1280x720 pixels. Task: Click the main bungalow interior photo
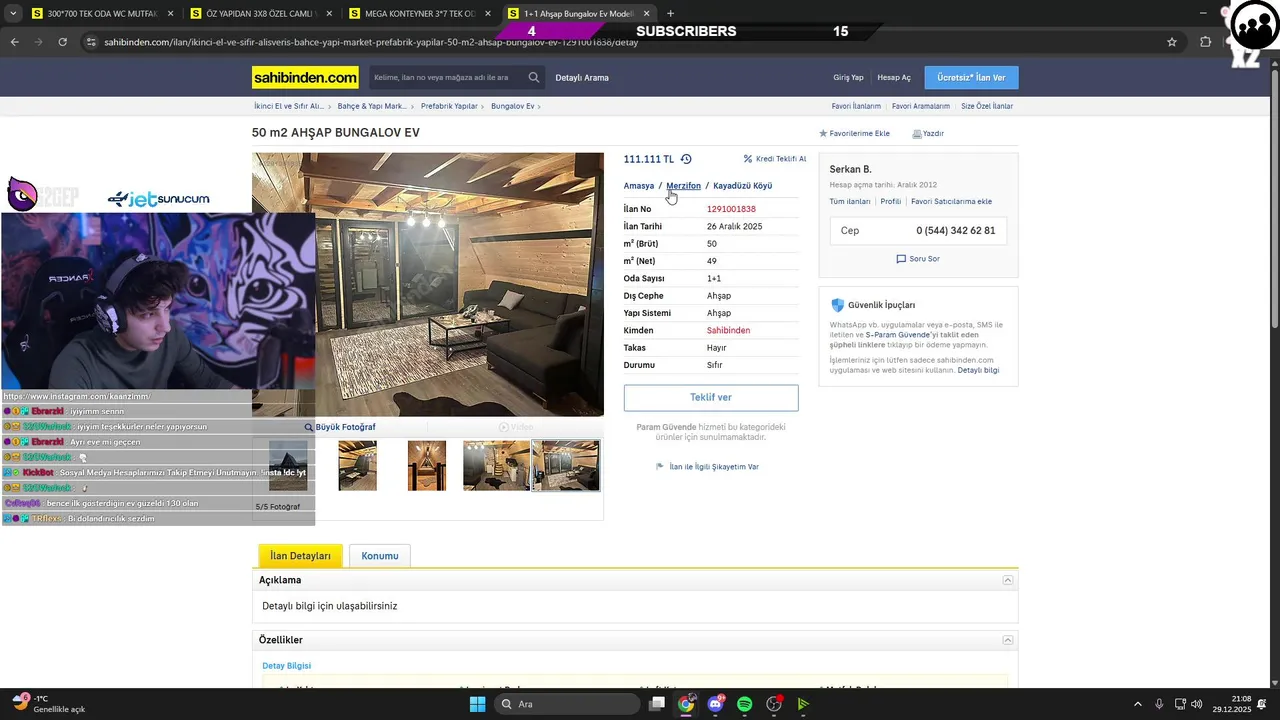(x=428, y=284)
